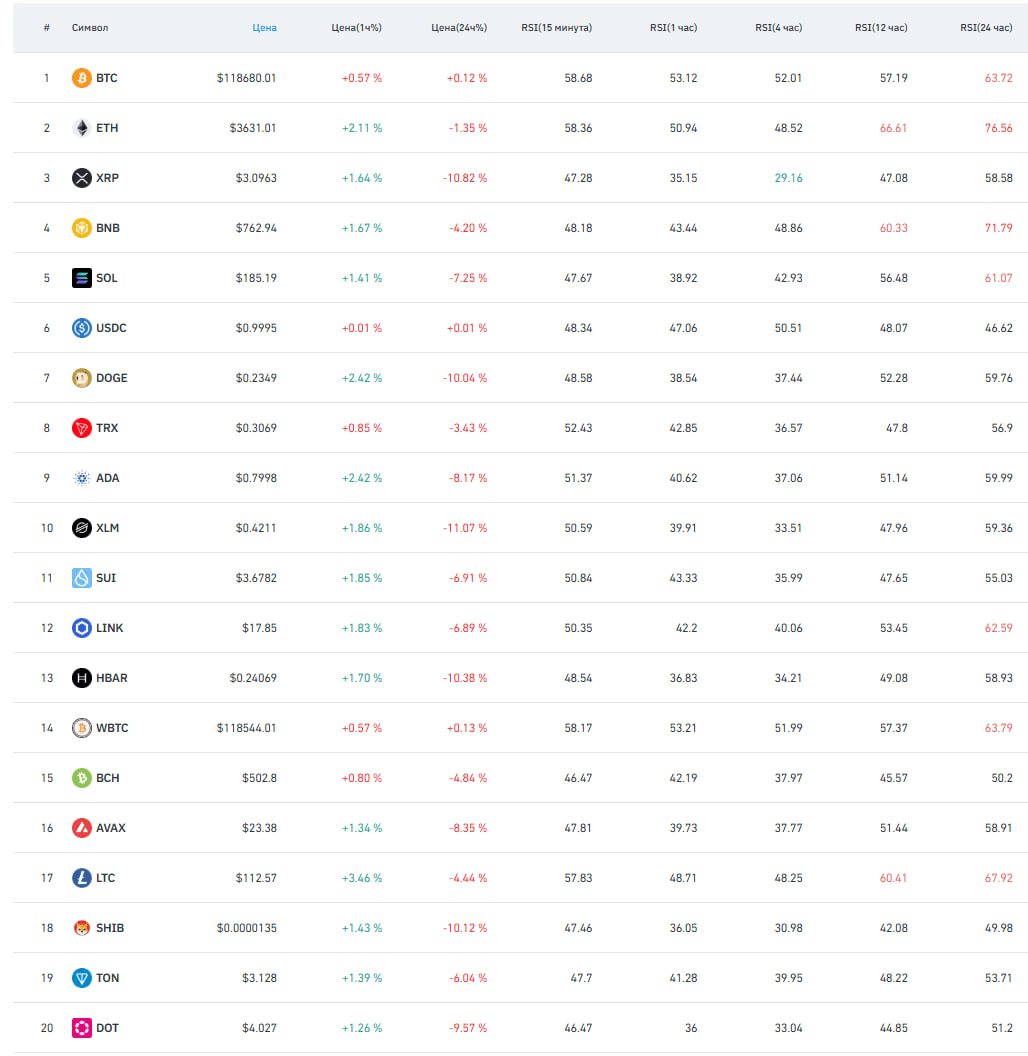Select the TRX Tron icon
The width and height of the screenshot is (1028, 1056).
tap(82, 428)
